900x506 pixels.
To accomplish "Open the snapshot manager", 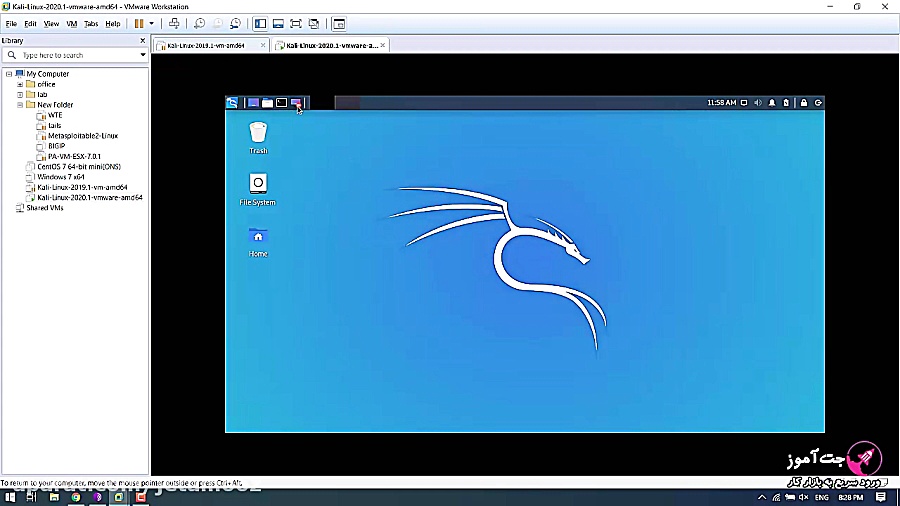I will click(x=235, y=24).
